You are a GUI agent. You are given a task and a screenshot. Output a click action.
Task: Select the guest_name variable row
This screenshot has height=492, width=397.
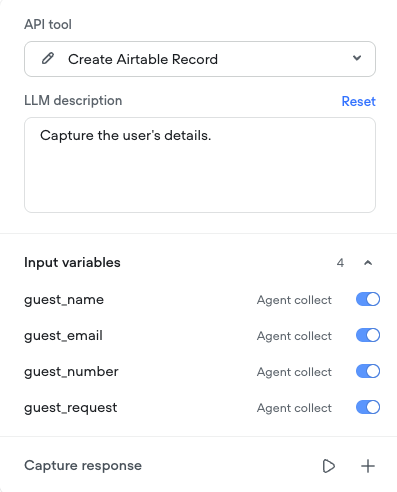202,299
